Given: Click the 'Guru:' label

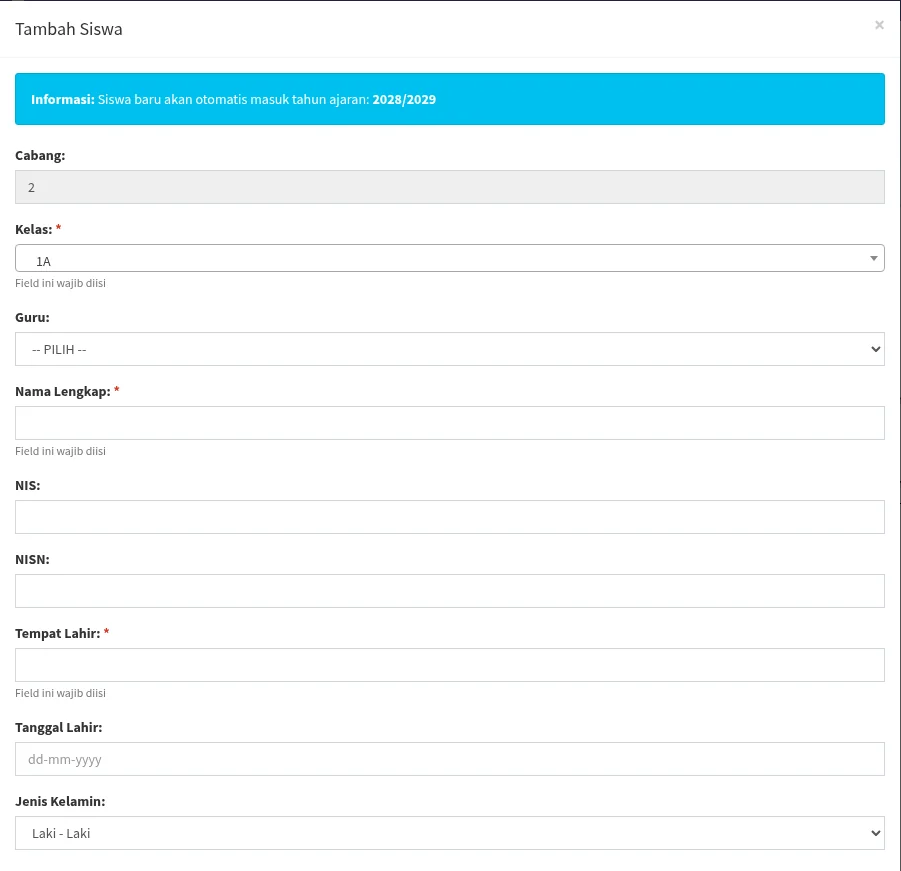Looking at the screenshot, I should coord(32,317).
